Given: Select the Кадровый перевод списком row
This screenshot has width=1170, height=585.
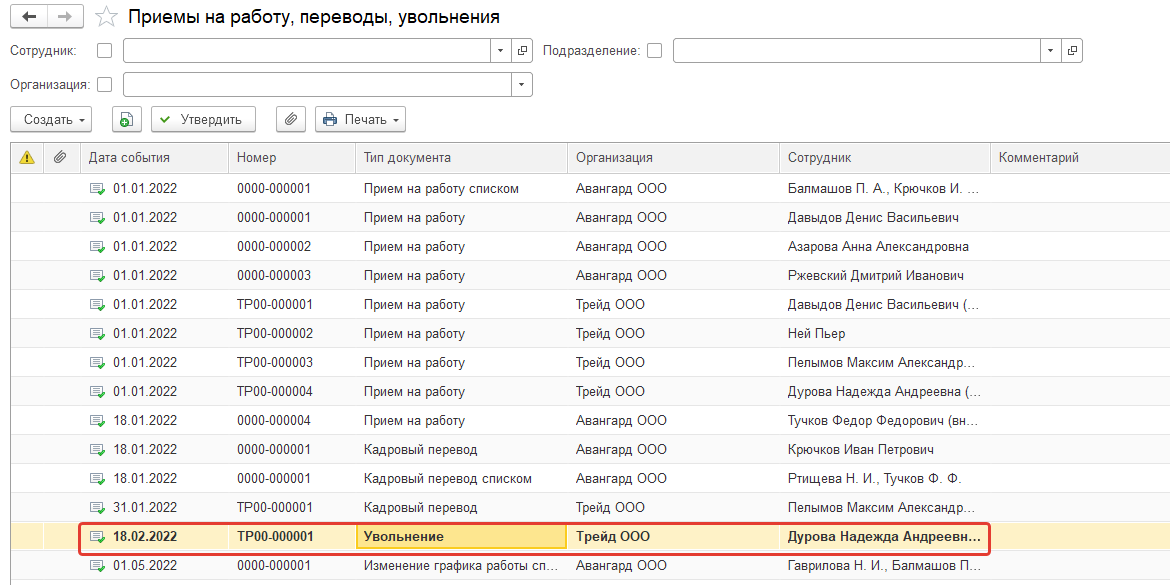Looking at the screenshot, I should [447, 478].
